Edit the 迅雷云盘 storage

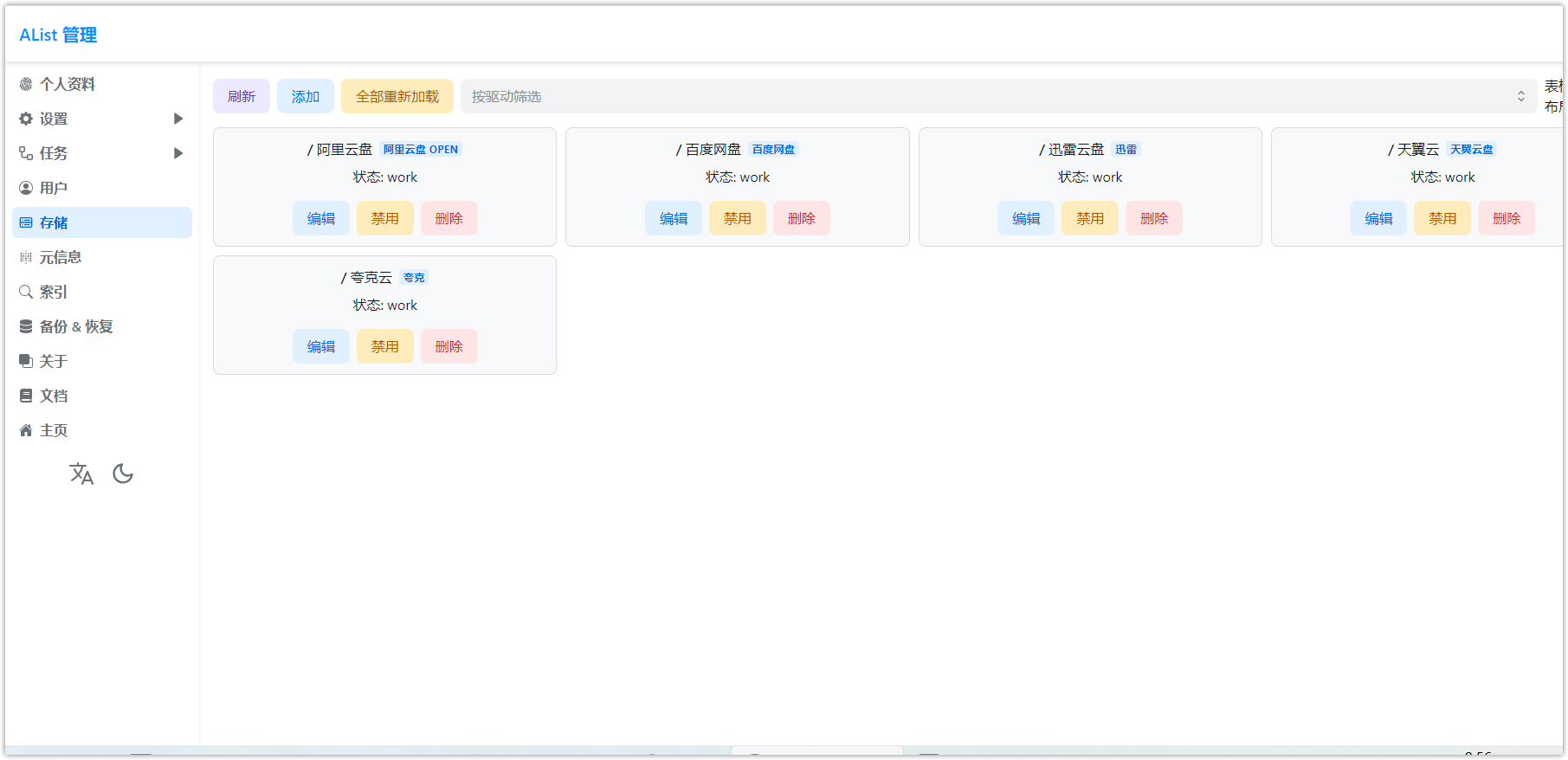tap(1026, 218)
